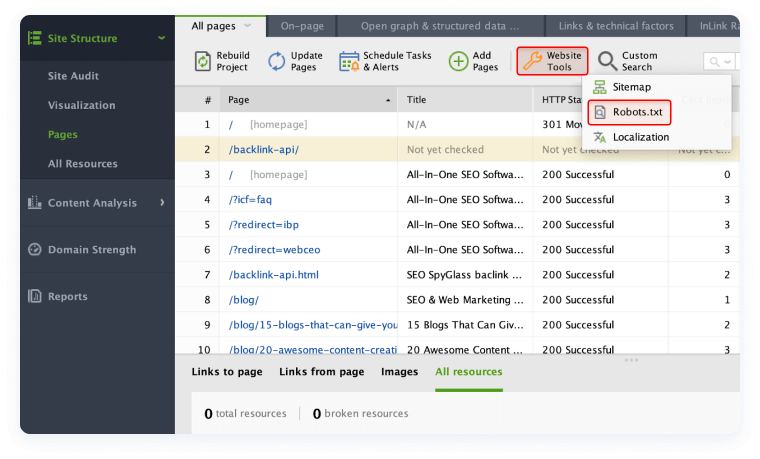
Task: Click the Update Pages icon
Action: 277,61
